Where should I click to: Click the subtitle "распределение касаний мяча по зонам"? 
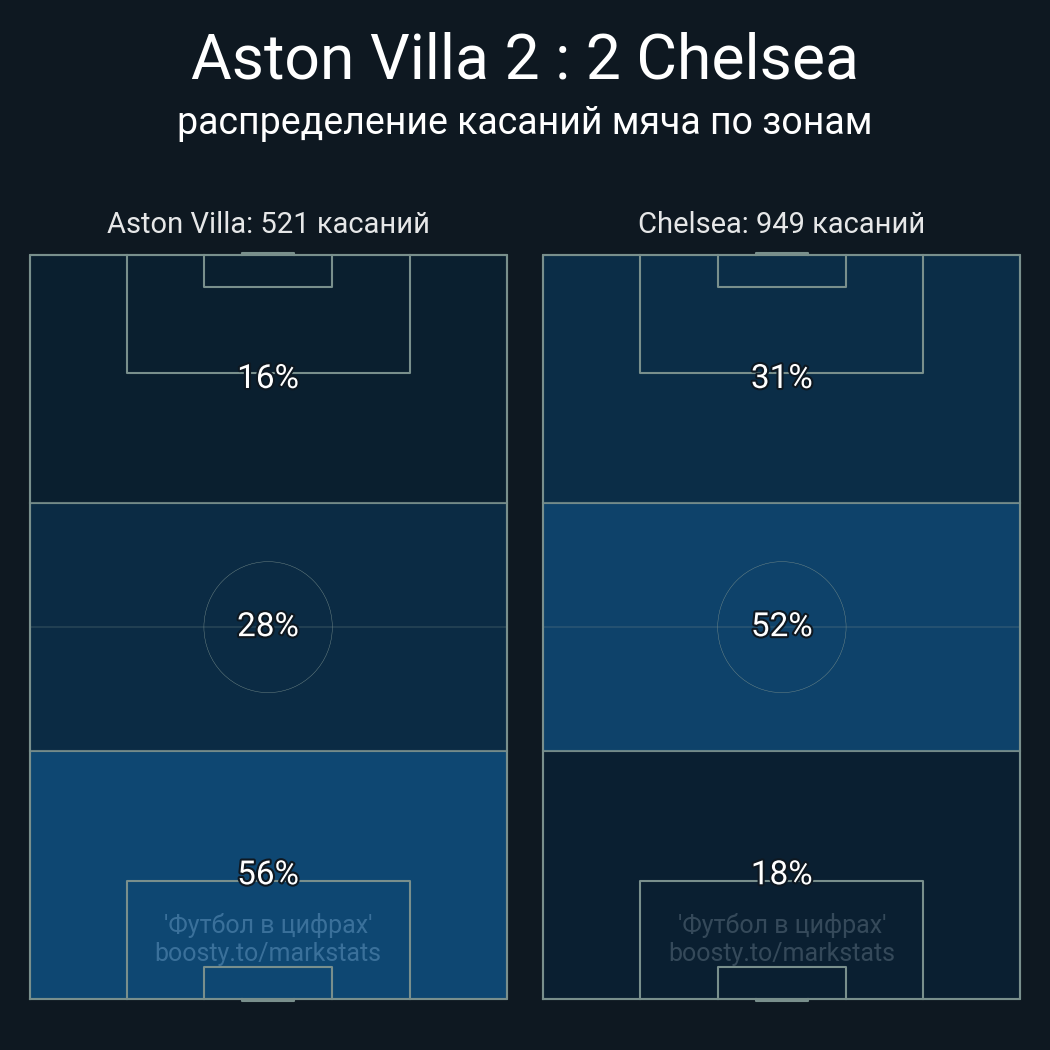tap(524, 122)
